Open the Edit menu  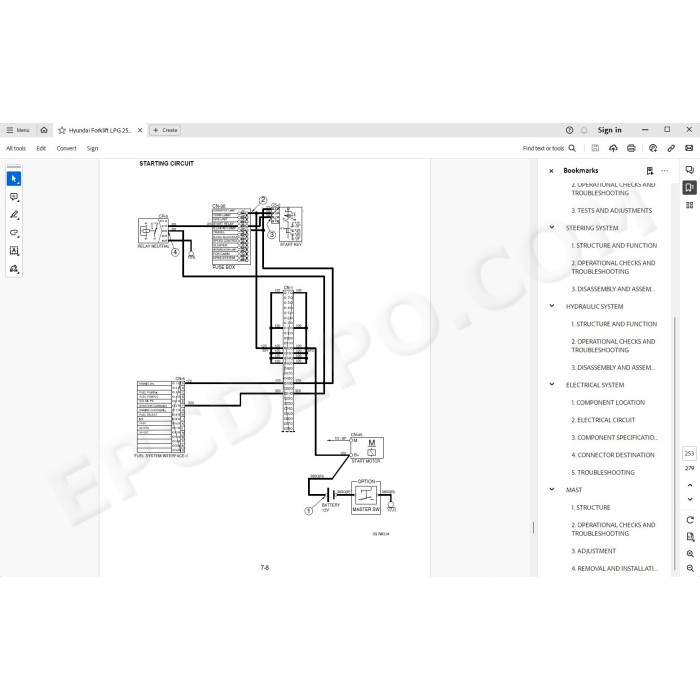click(x=41, y=148)
